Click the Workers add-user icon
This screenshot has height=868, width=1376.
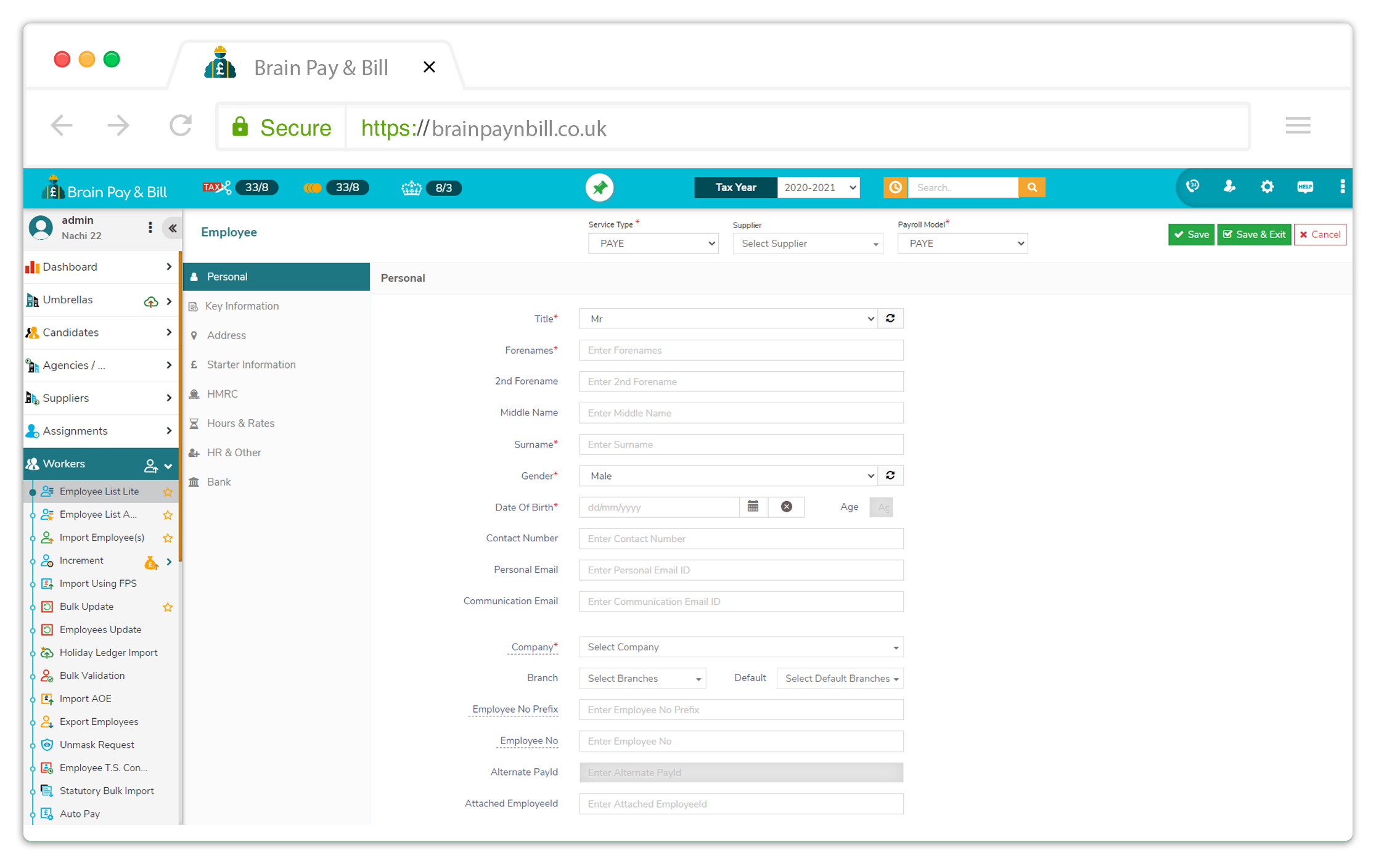150,466
